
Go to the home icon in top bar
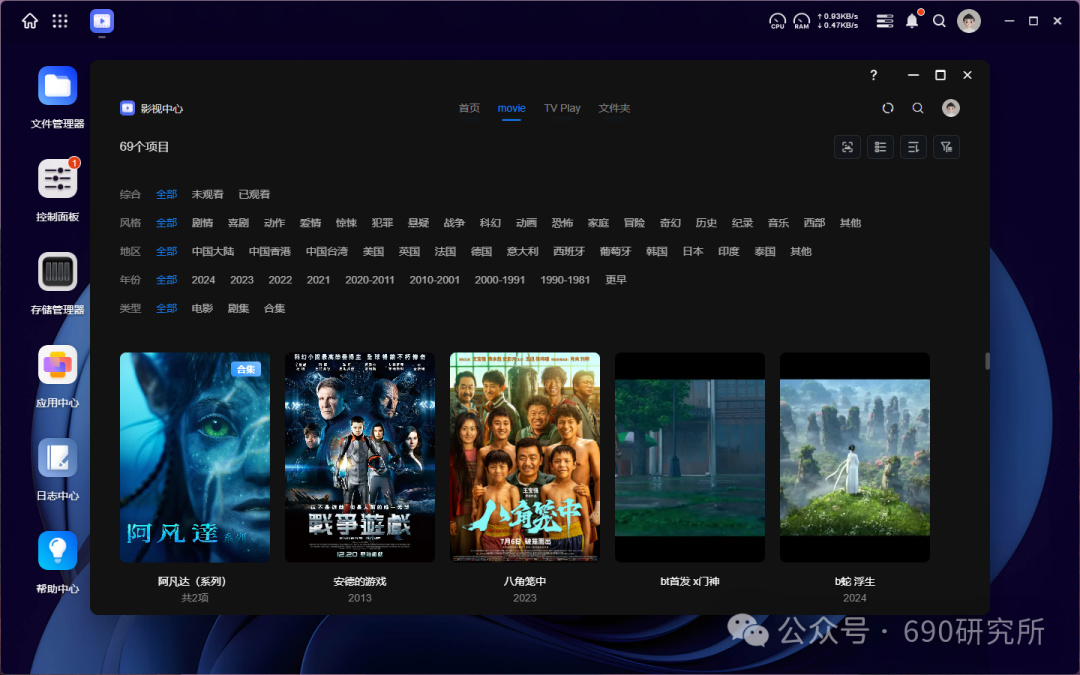point(30,21)
